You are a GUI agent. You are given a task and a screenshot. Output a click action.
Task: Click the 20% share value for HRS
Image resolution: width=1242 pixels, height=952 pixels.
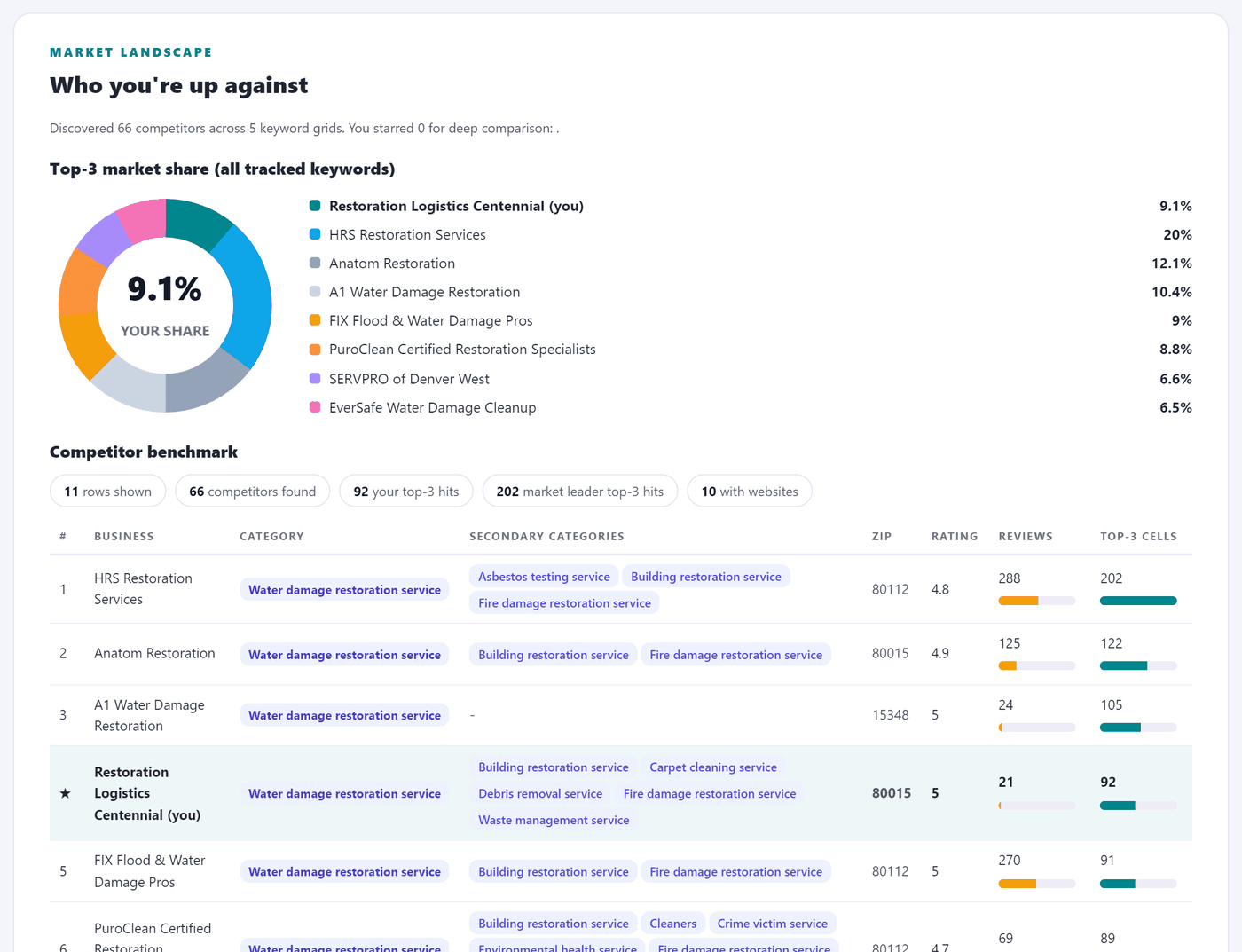click(x=1177, y=234)
